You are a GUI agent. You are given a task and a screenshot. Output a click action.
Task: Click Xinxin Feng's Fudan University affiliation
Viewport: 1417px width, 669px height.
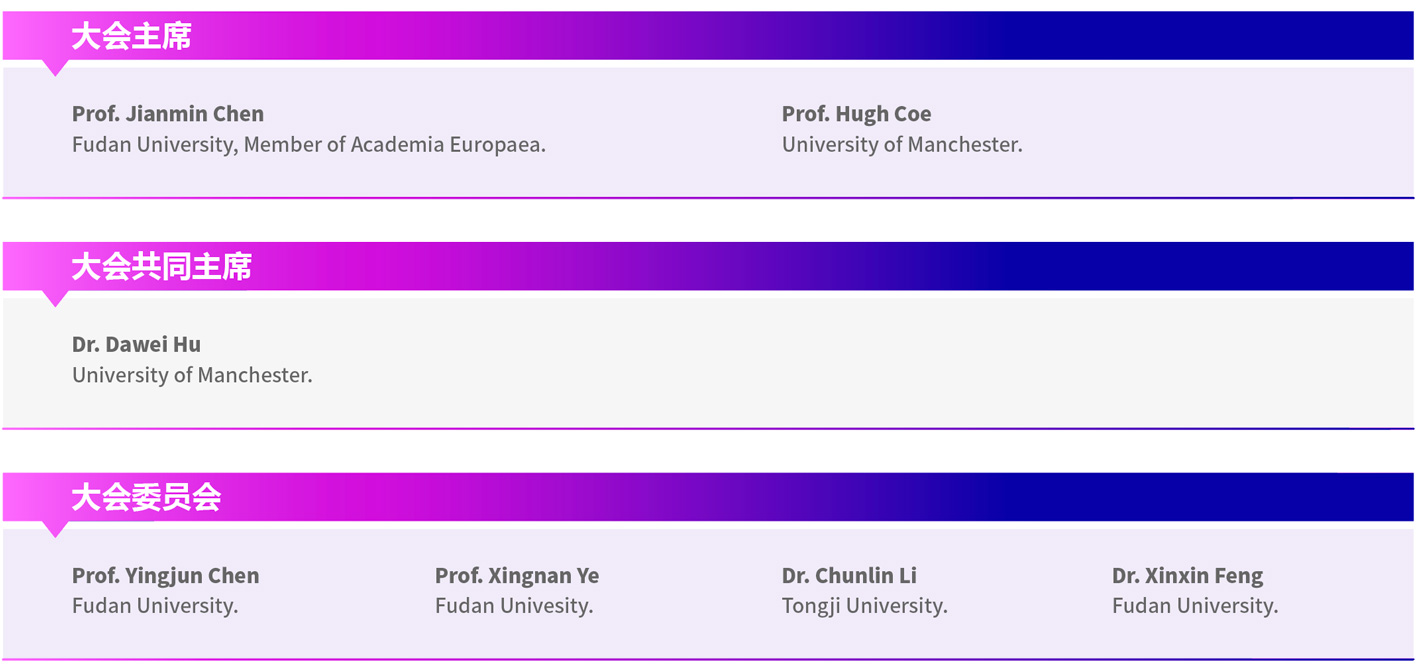(x=1195, y=606)
